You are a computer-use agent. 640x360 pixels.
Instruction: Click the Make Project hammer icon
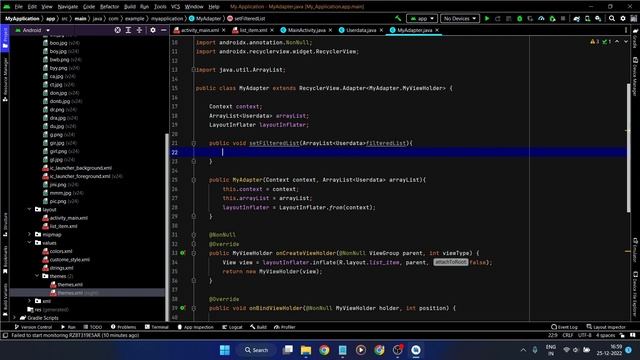(x=398, y=18)
